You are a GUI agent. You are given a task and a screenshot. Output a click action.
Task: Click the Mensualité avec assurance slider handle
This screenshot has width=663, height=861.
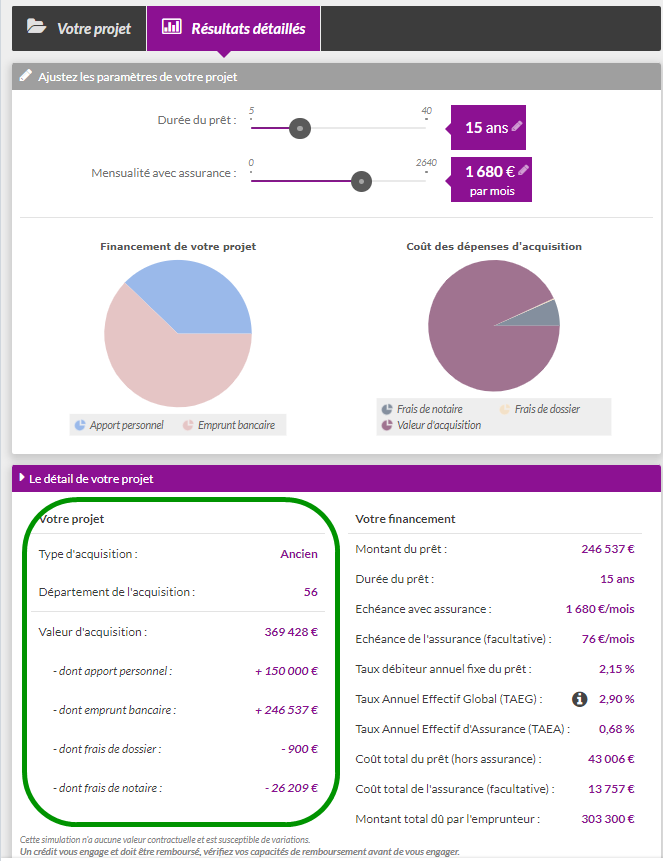tap(362, 181)
